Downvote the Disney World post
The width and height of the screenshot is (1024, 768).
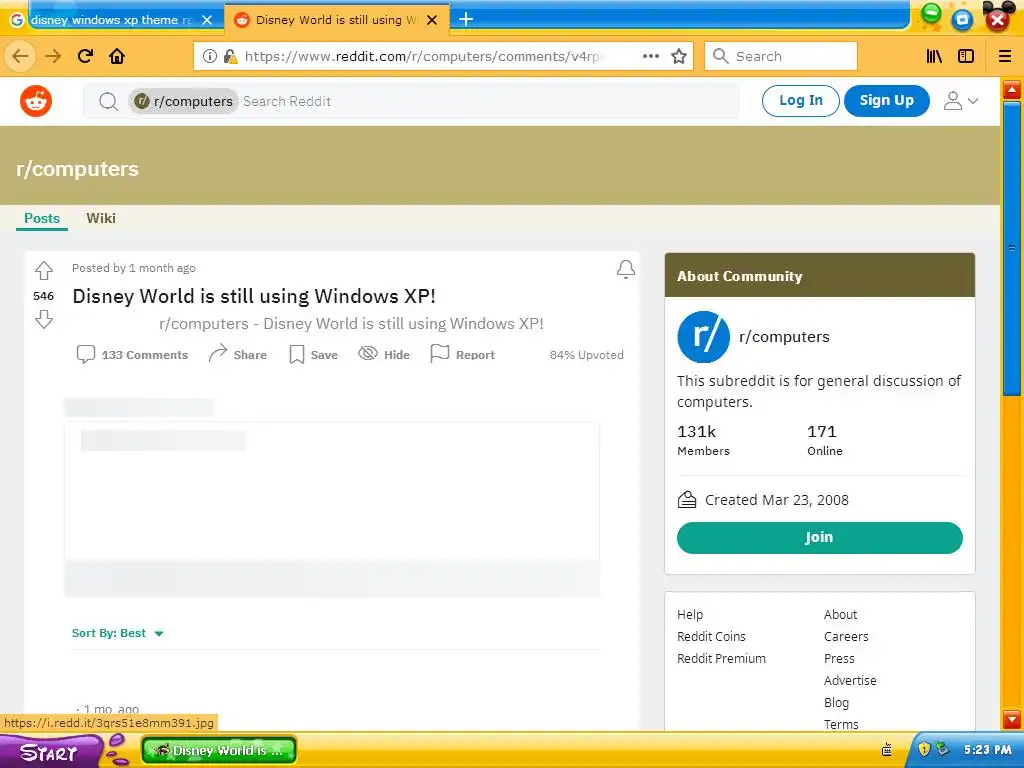tap(44, 319)
